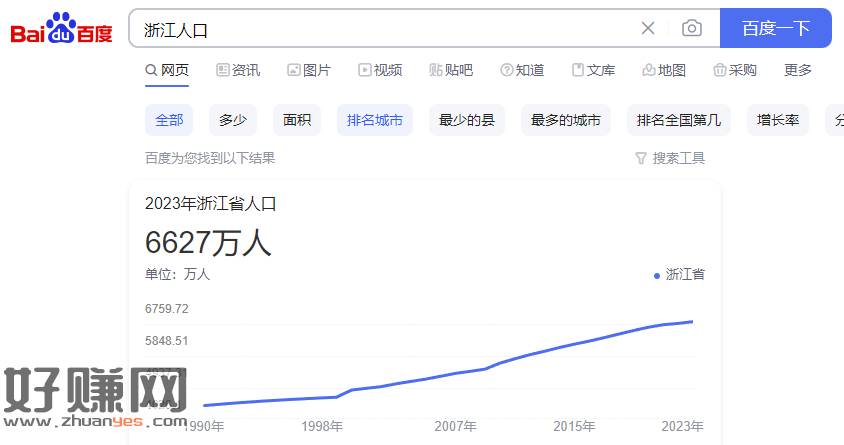The image size is (844, 445).
Task: Open 搜索工具 search filter tools
Action: 670,158
